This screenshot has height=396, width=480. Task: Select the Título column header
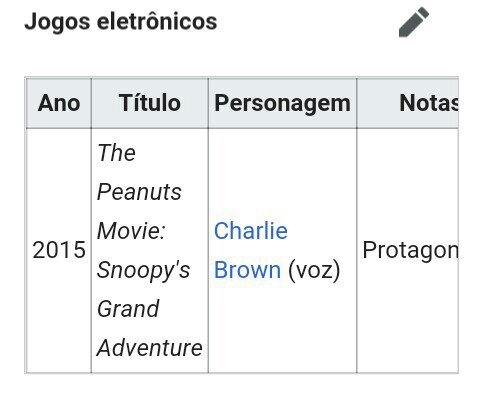[150, 103]
